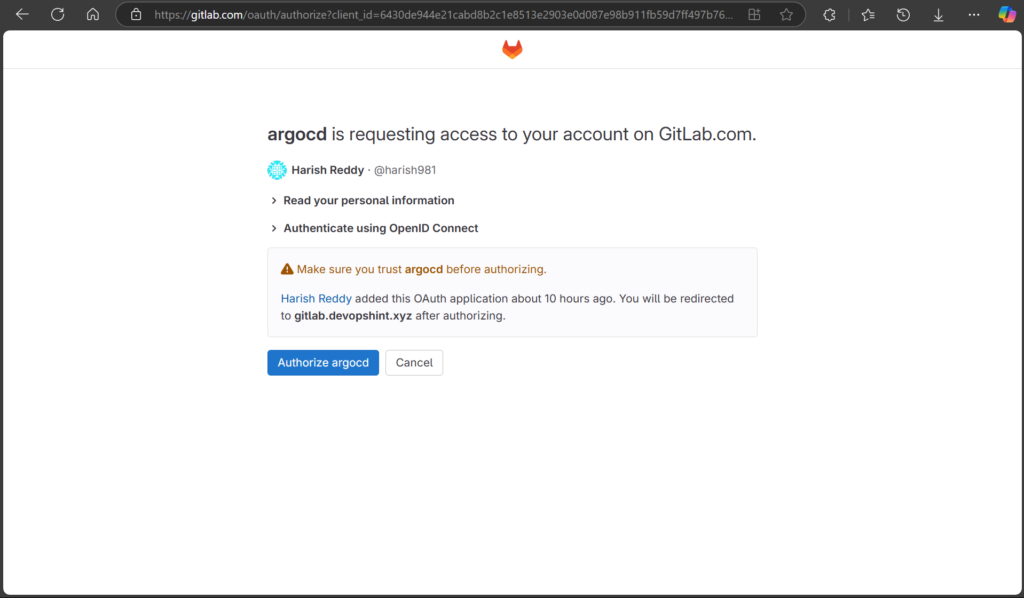Expand Read your personal information scope

362,200
